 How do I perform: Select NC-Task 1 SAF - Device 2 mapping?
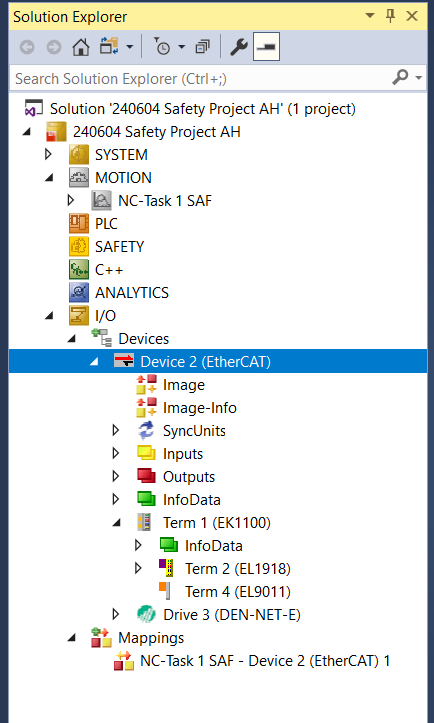(265, 661)
